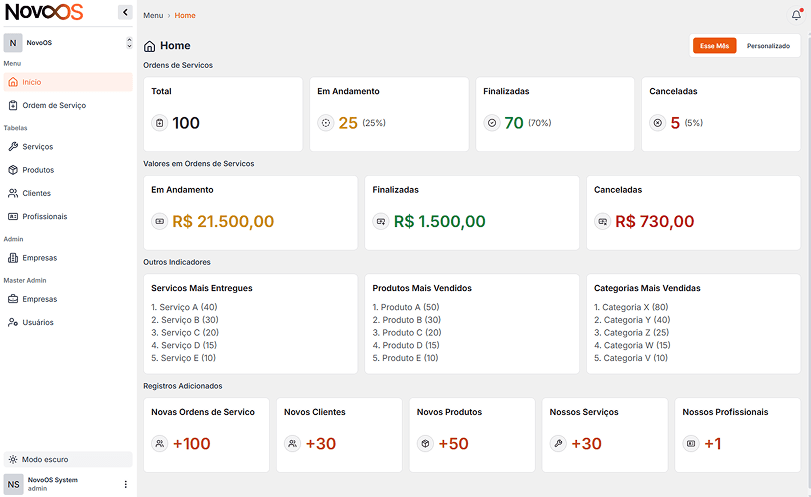Viewport: 811px width, 497px height.
Task: Toggle Modo escuro dark mode
Action: (x=67, y=459)
